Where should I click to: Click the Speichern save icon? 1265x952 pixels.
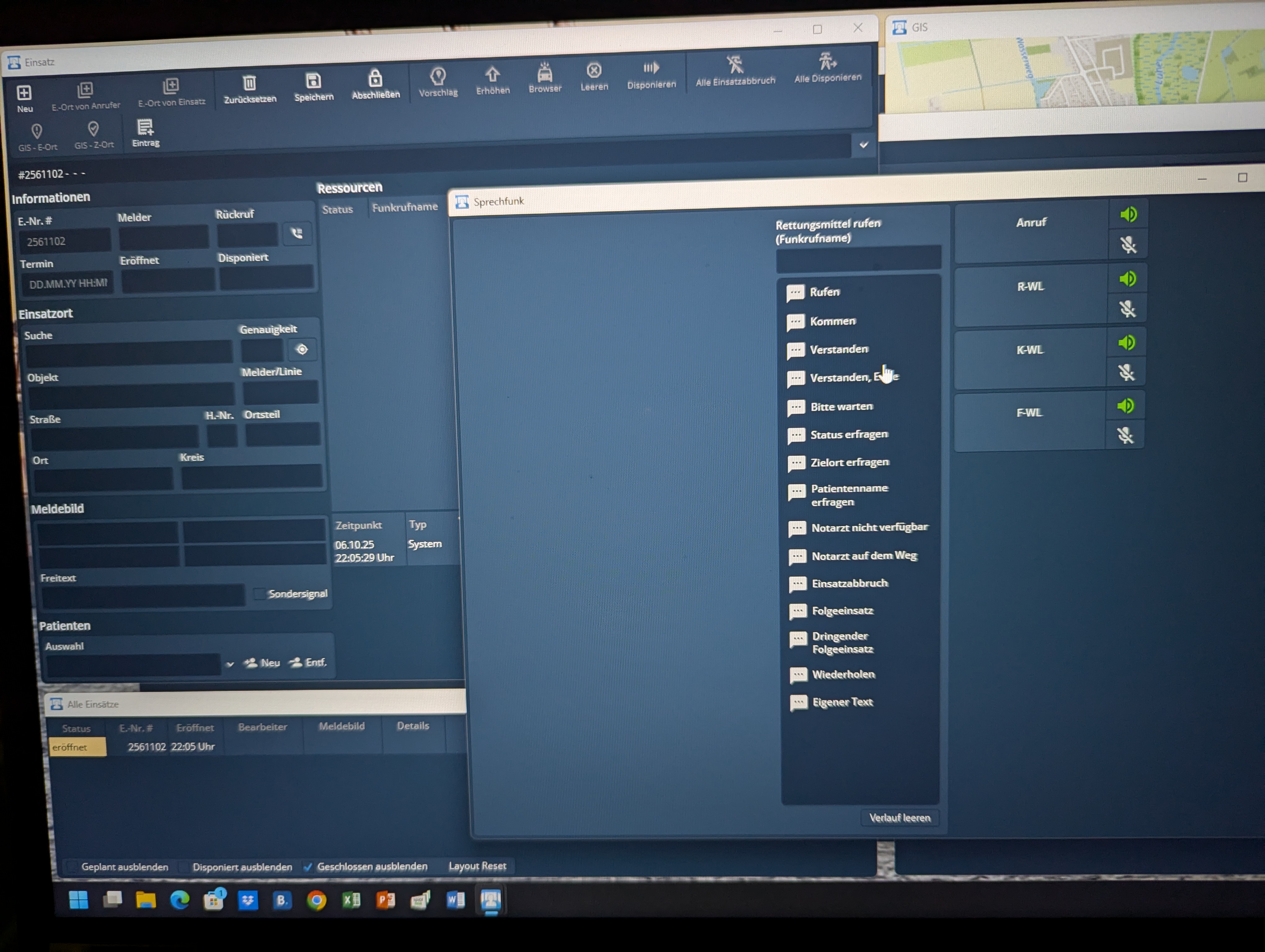point(313,81)
